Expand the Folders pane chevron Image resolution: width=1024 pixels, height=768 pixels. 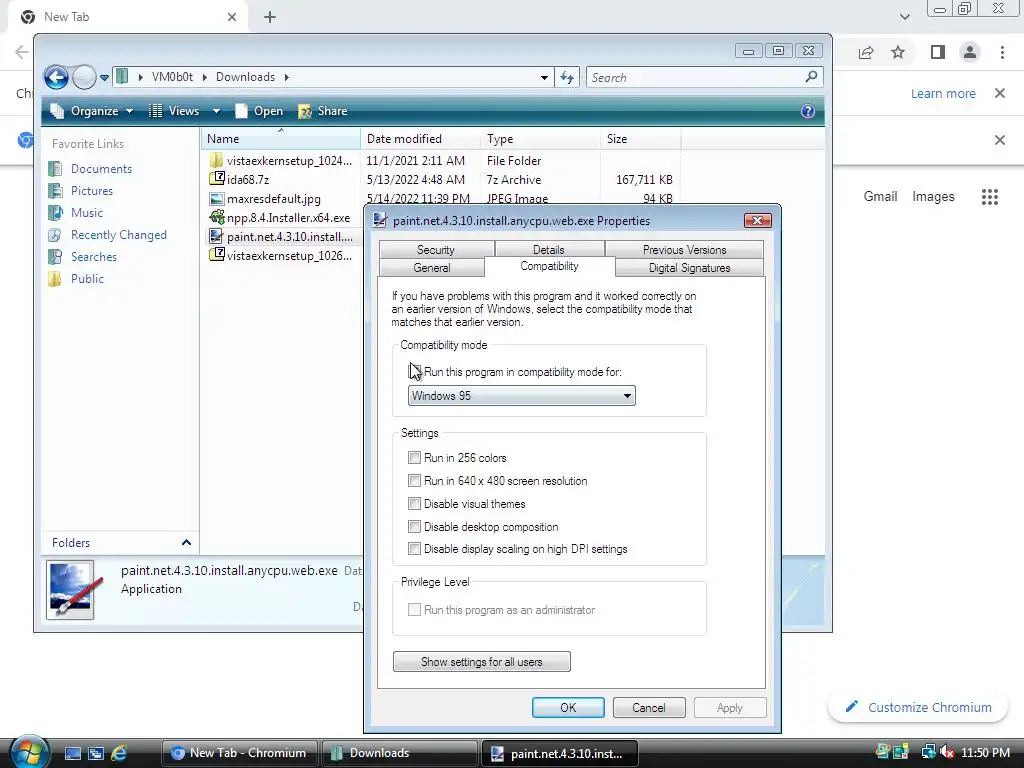coord(186,543)
